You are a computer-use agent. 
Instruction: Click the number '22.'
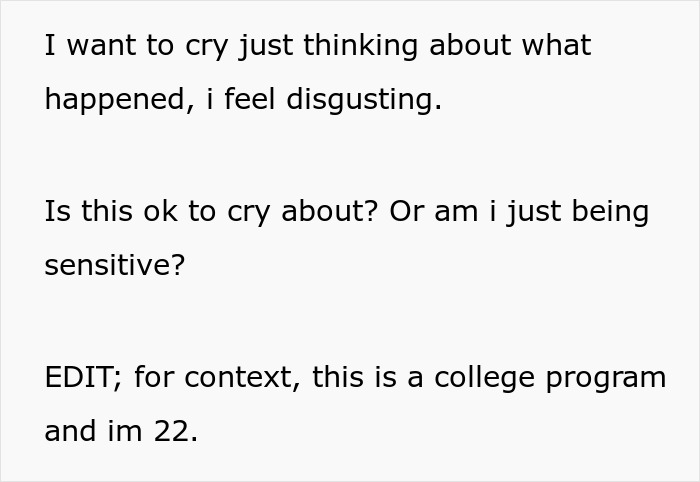(175, 432)
